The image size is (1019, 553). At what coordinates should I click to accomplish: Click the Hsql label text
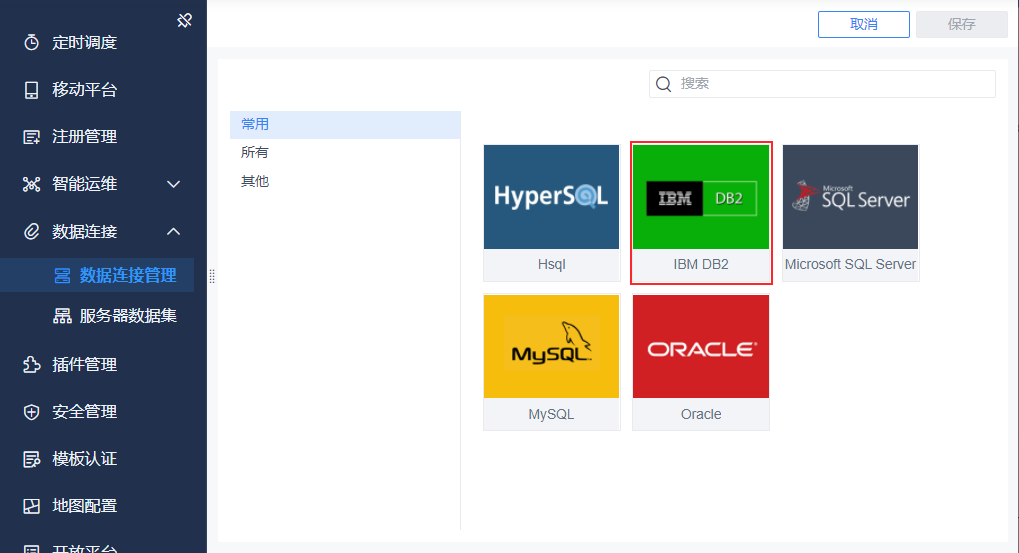(x=551, y=264)
